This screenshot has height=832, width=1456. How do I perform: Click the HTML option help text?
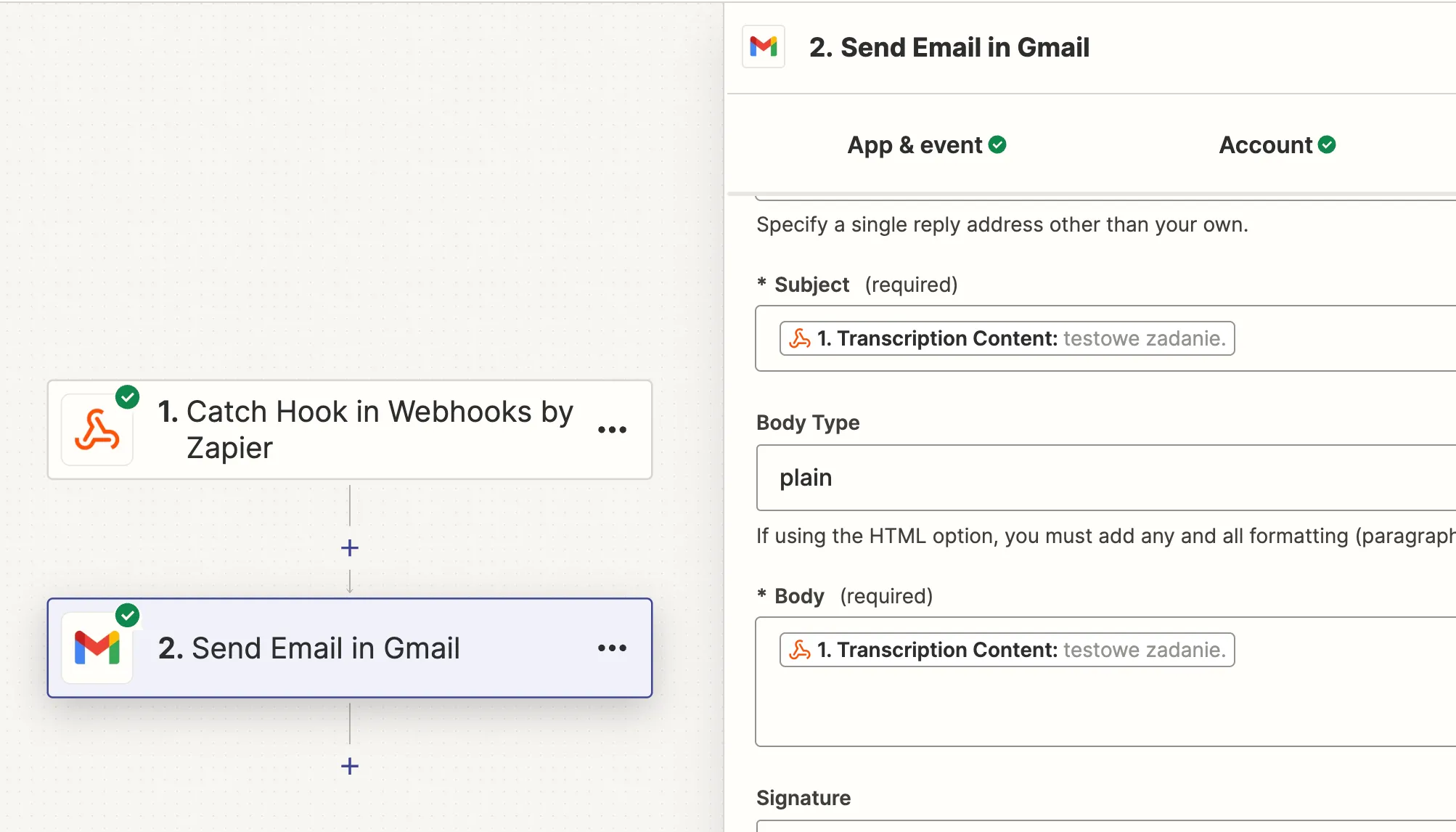click(x=1106, y=536)
